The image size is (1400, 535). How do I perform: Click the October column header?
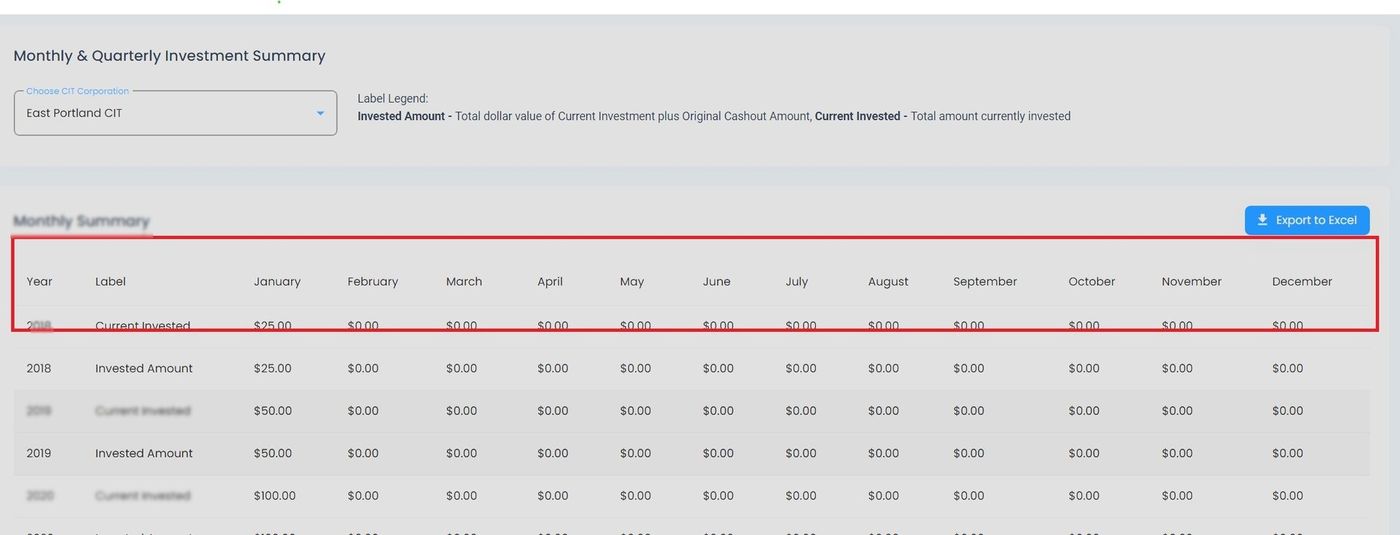(x=1091, y=282)
